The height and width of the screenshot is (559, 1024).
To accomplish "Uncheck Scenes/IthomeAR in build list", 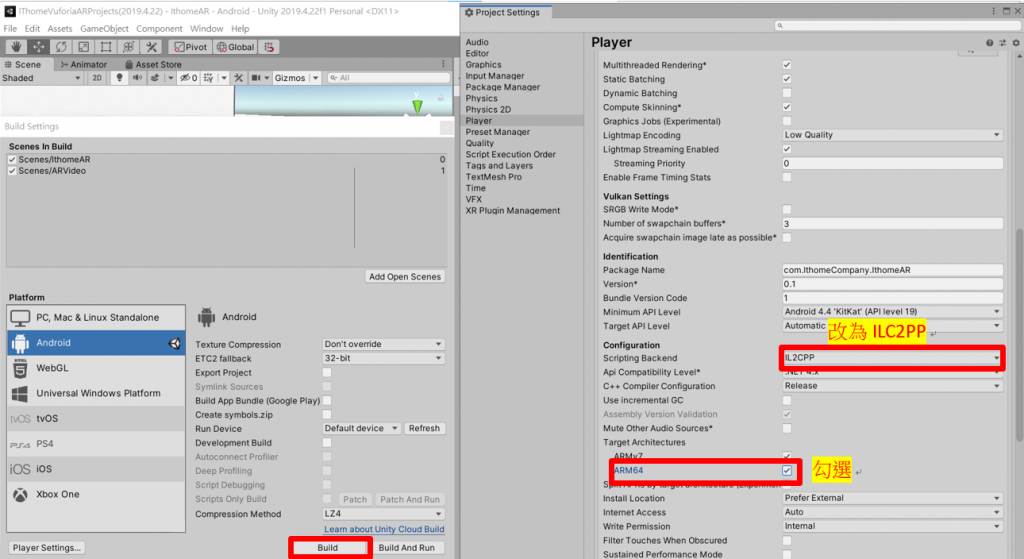I will (12, 159).
